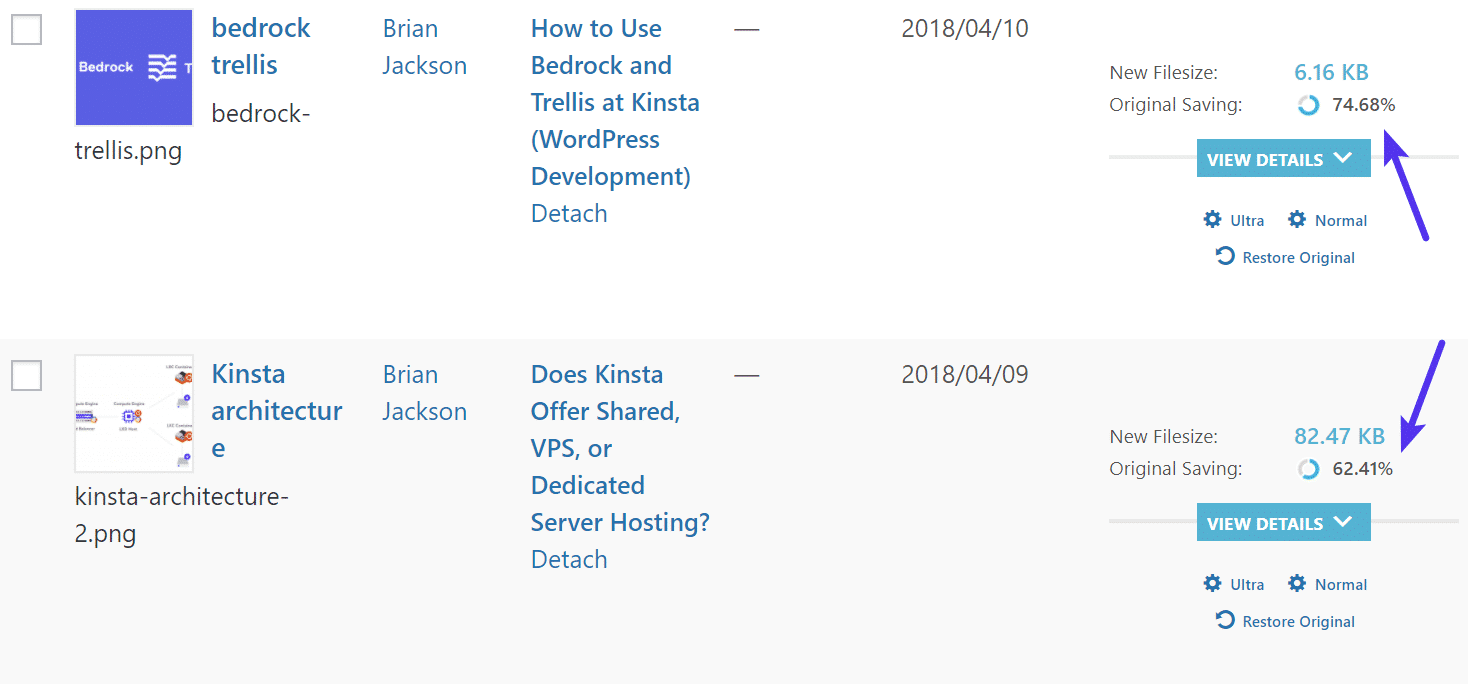Open the bedrock trellis attachment title
The width and height of the screenshot is (1468, 684).
[261, 46]
